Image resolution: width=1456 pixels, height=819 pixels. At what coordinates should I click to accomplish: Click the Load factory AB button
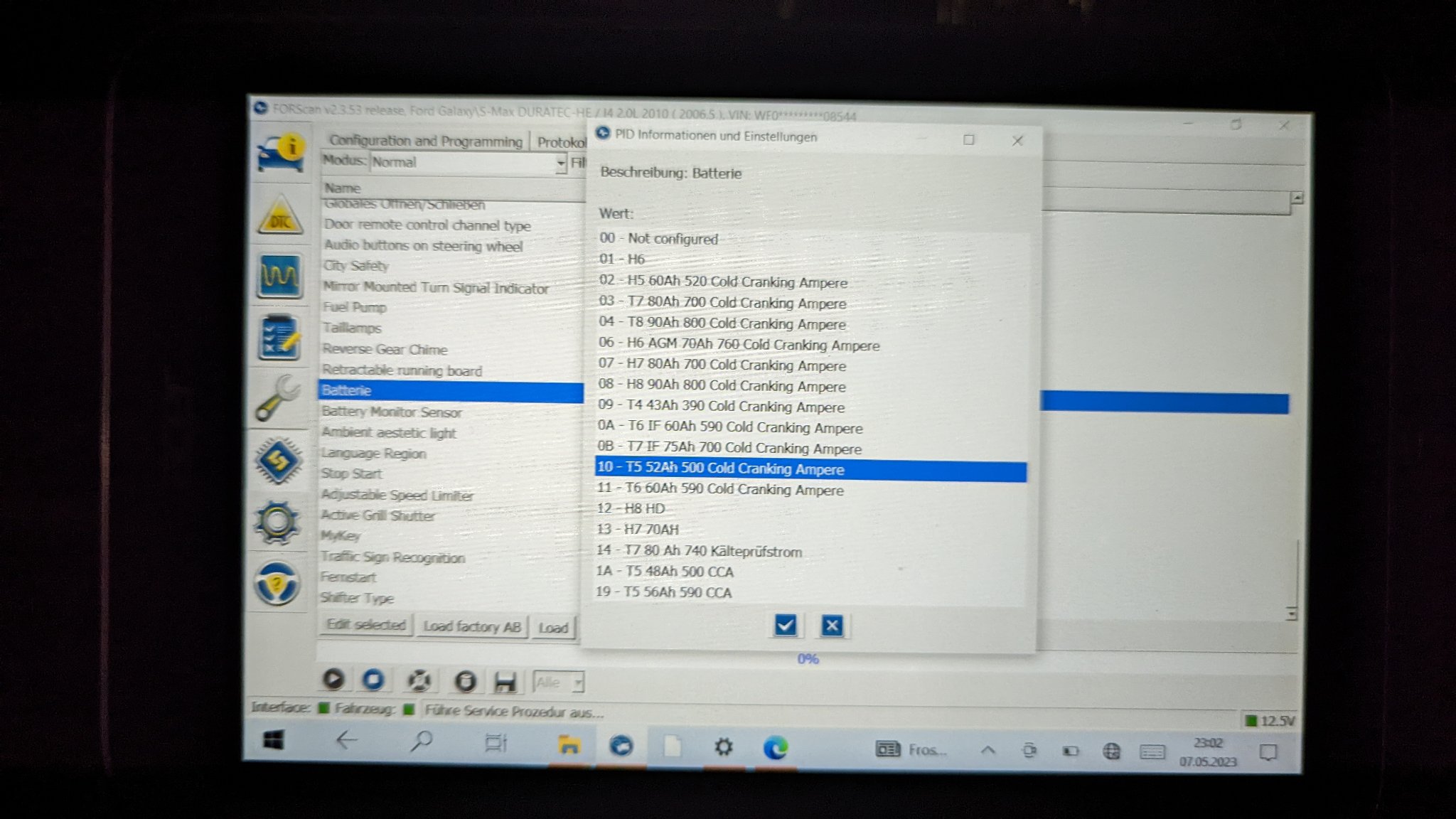471,626
